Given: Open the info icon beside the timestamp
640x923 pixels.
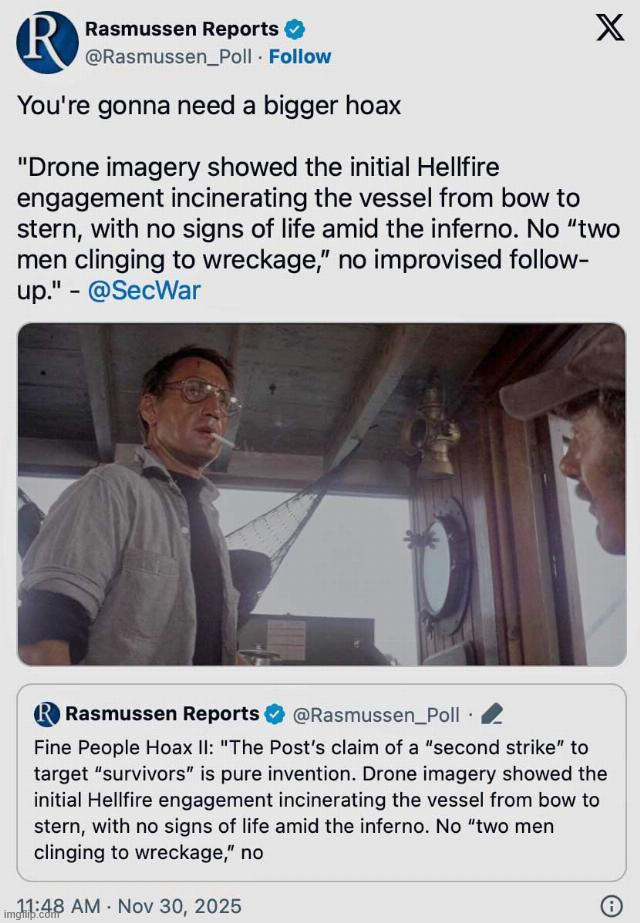Looking at the screenshot, I should [x=611, y=906].
